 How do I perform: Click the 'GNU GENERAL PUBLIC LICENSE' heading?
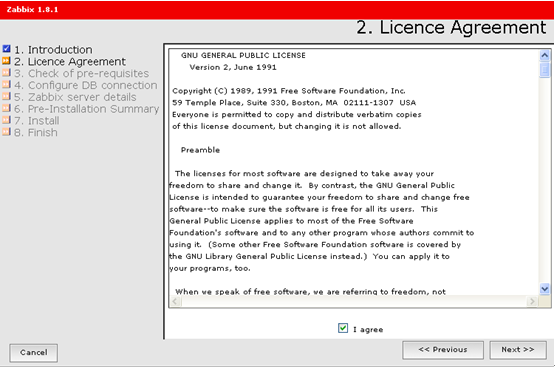click(243, 55)
